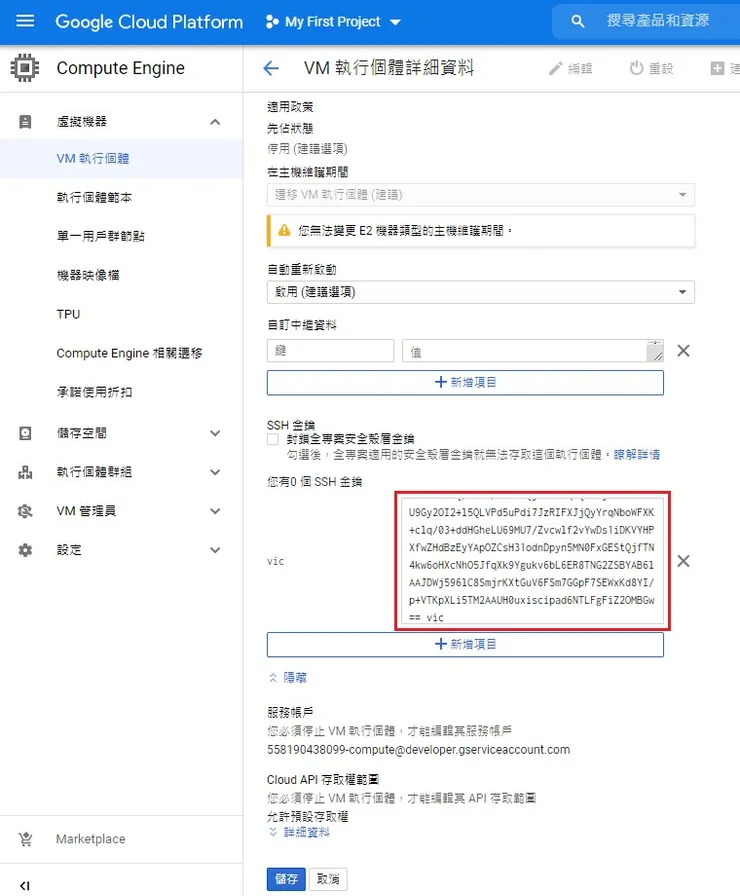
Task: Click the 設定 gear icon
Action: coord(25,550)
